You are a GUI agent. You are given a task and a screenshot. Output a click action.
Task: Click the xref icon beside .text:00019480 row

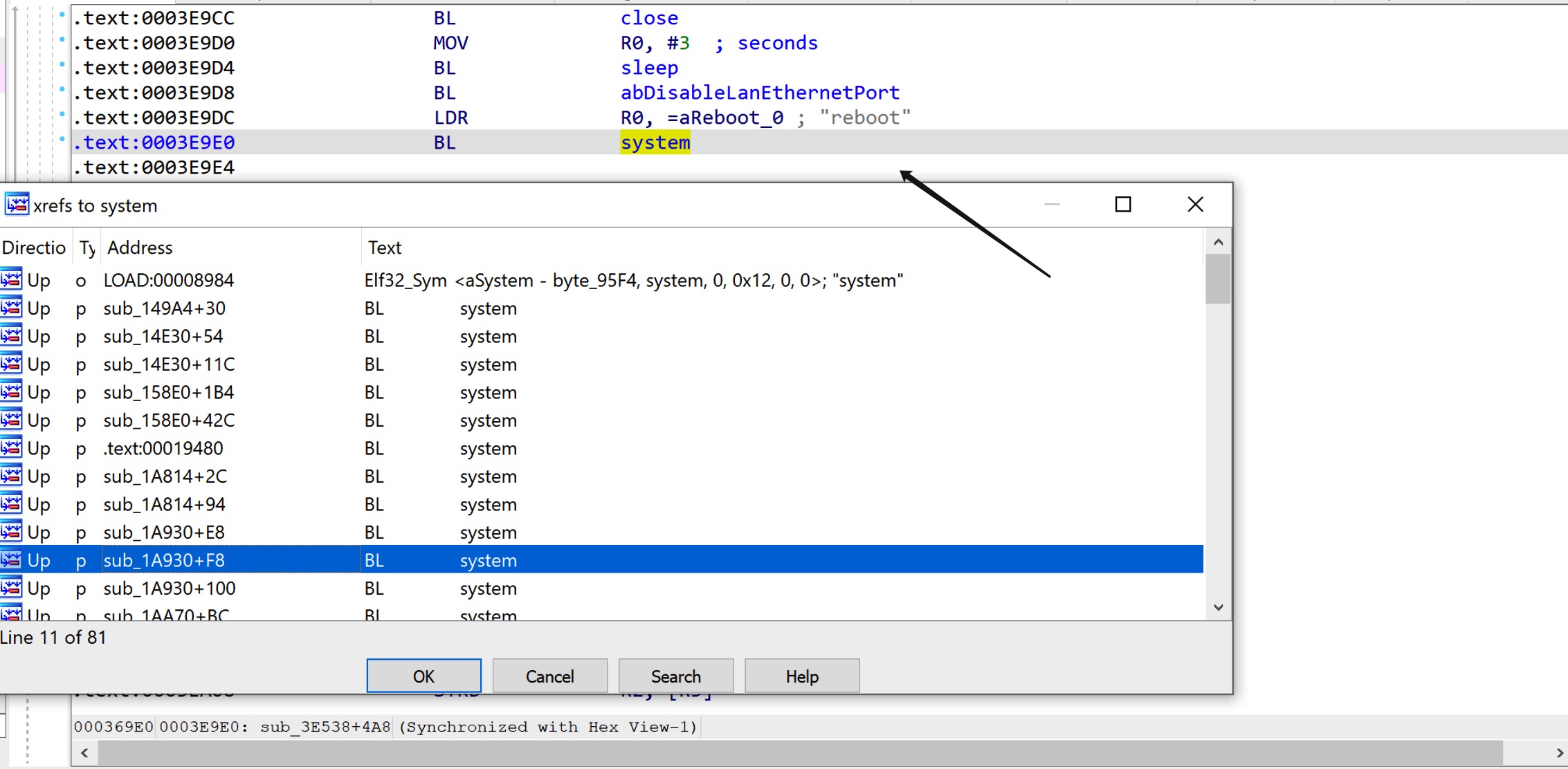12,448
